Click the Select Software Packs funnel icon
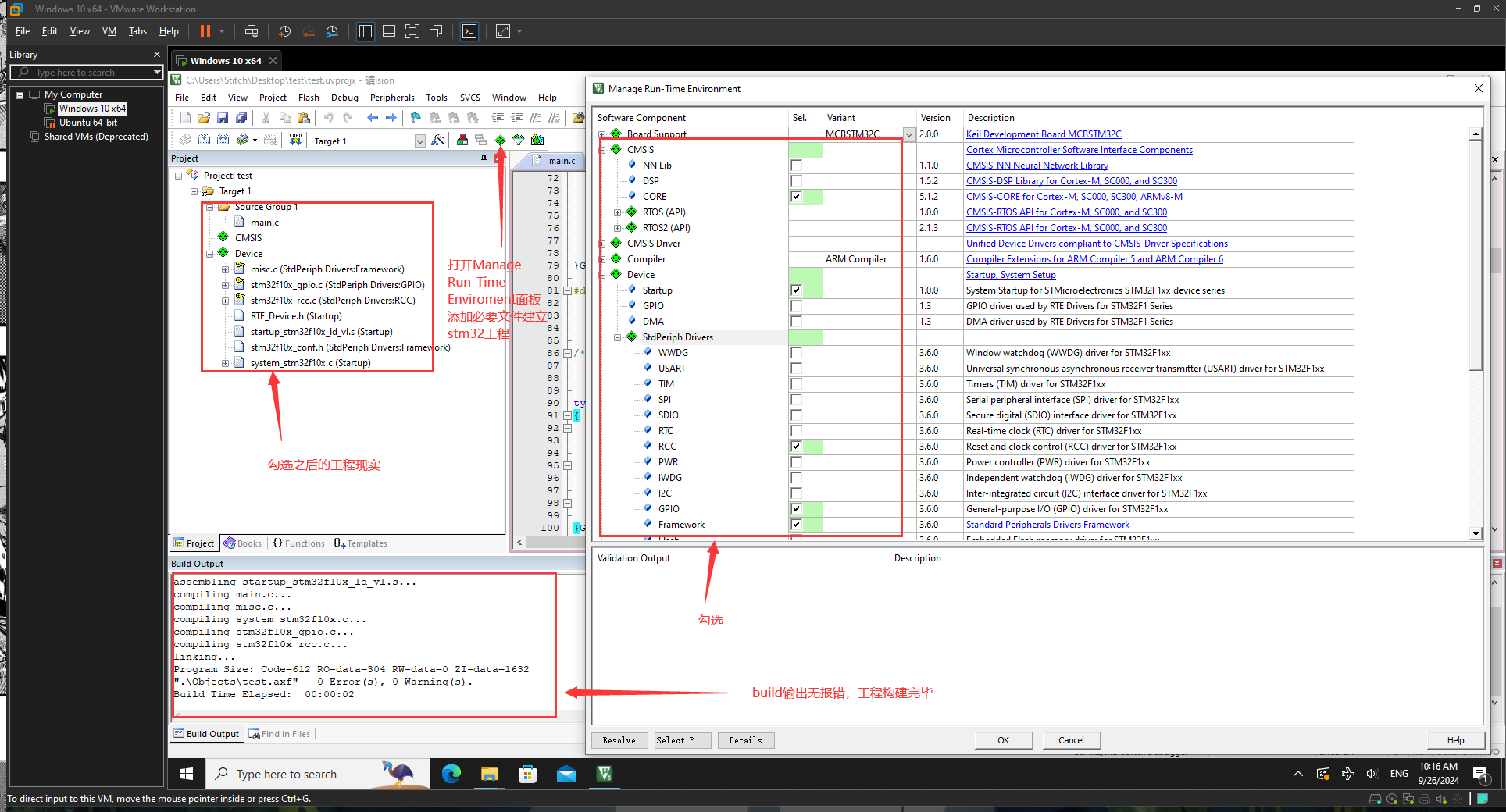The width and height of the screenshot is (1506, 812). tap(519, 140)
